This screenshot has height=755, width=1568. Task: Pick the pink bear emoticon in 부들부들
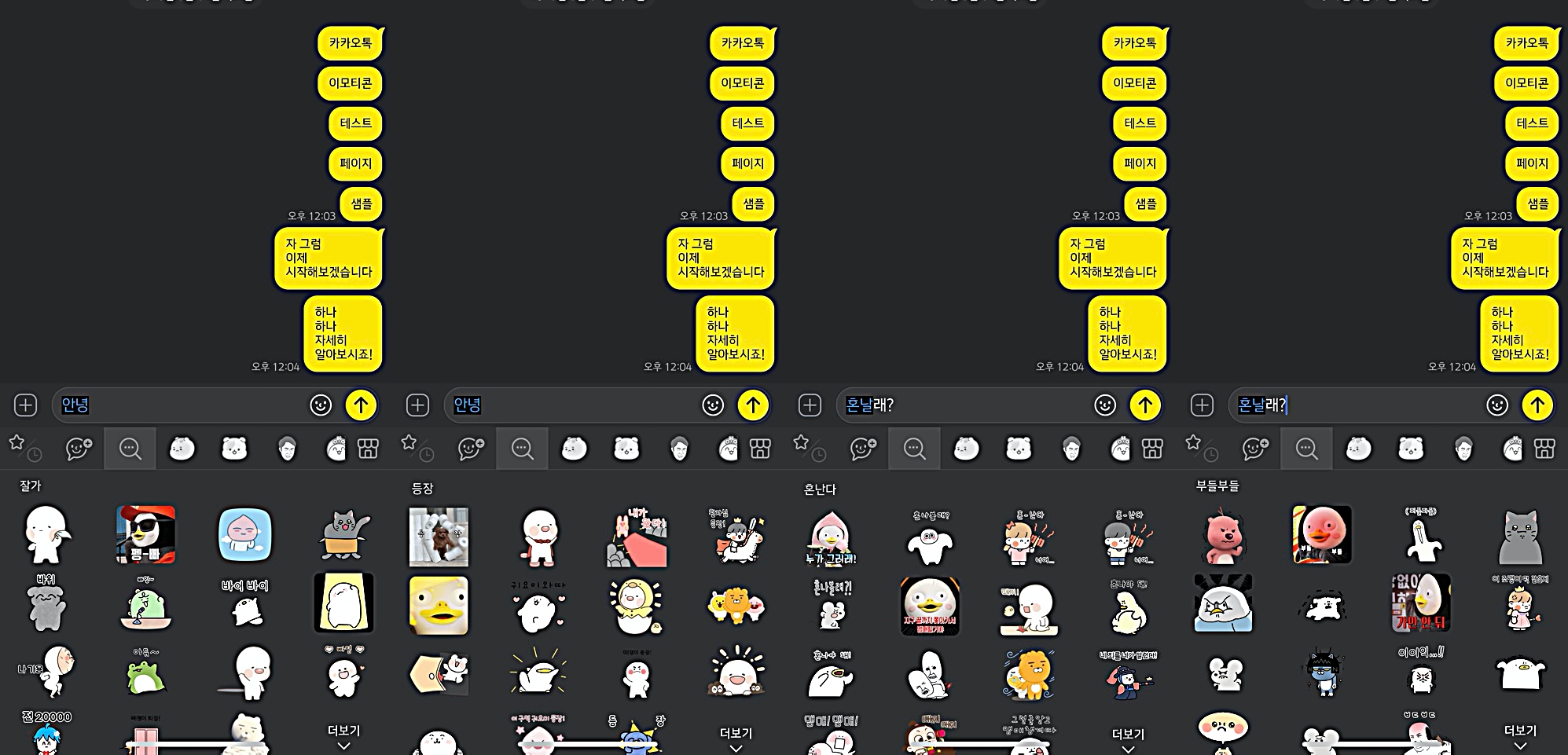[x=1224, y=536]
